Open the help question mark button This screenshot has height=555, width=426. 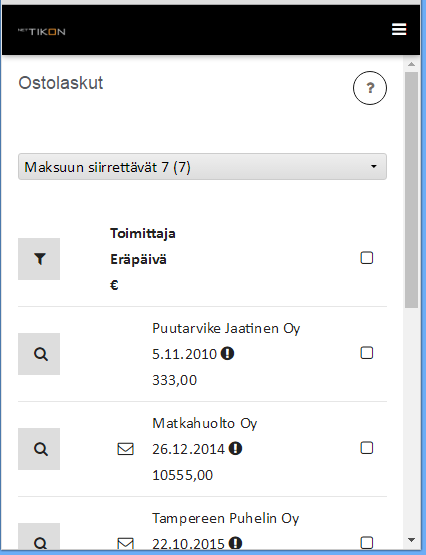[370, 88]
